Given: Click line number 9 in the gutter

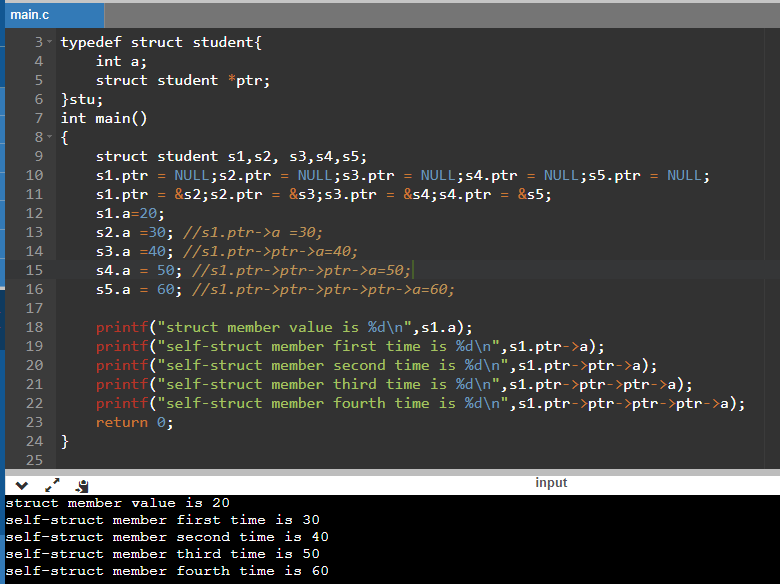Looking at the screenshot, I should pos(39,156).
